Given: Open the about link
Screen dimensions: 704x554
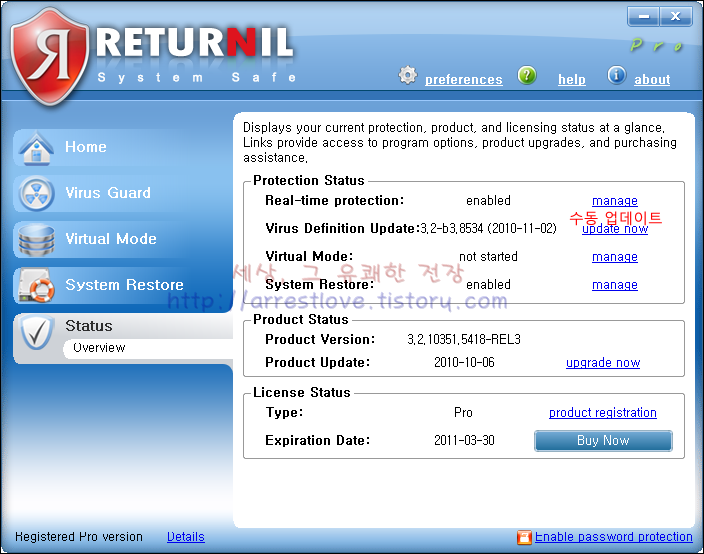Looking at the screenshot, I should (x=652, y=79).
